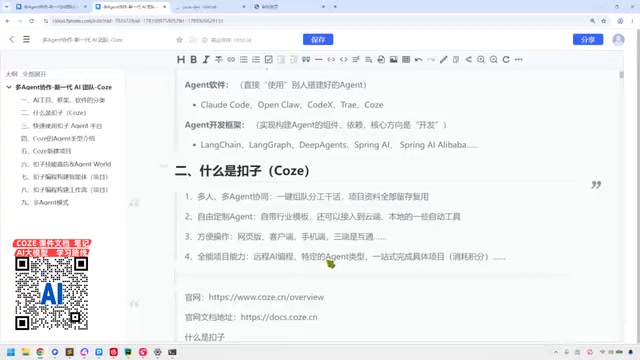
Task: Insert a bulleted list
Action: [x=244, y=60]
